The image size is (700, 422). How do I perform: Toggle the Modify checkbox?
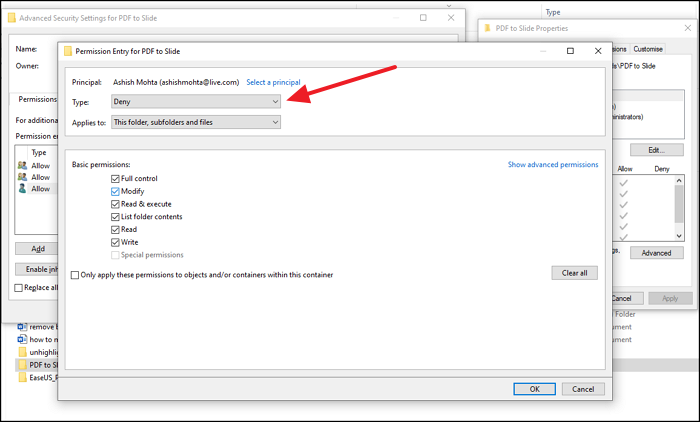pos(115,191)
